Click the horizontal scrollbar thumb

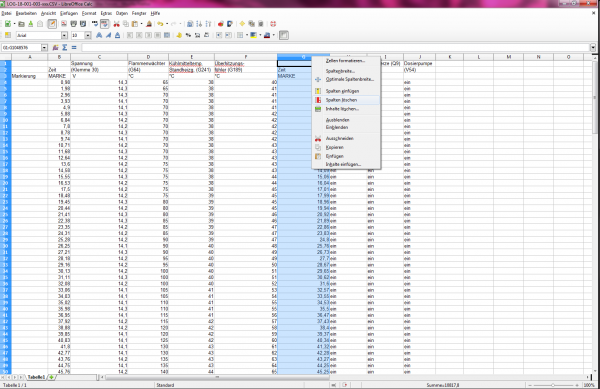coord(217,377)
